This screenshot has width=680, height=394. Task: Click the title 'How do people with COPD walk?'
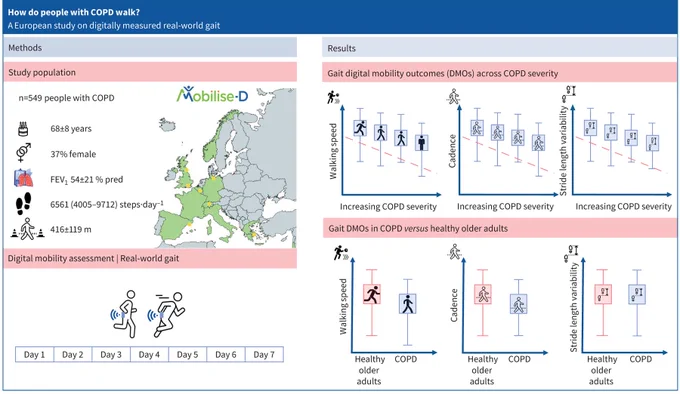pyautogui.click(x=74, y=12)
